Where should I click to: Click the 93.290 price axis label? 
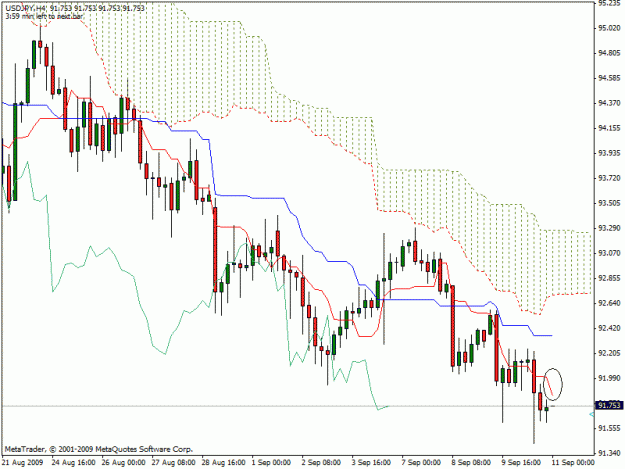pyautogui.click(x=609, y=228)
